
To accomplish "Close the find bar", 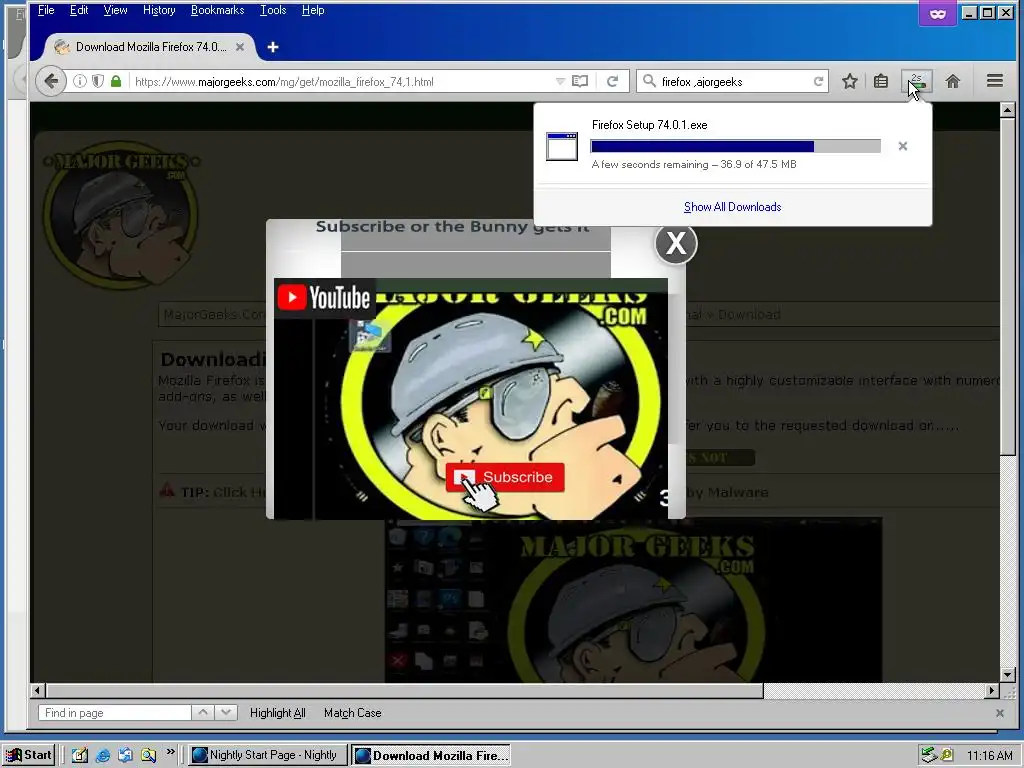I will point(1000,713).
